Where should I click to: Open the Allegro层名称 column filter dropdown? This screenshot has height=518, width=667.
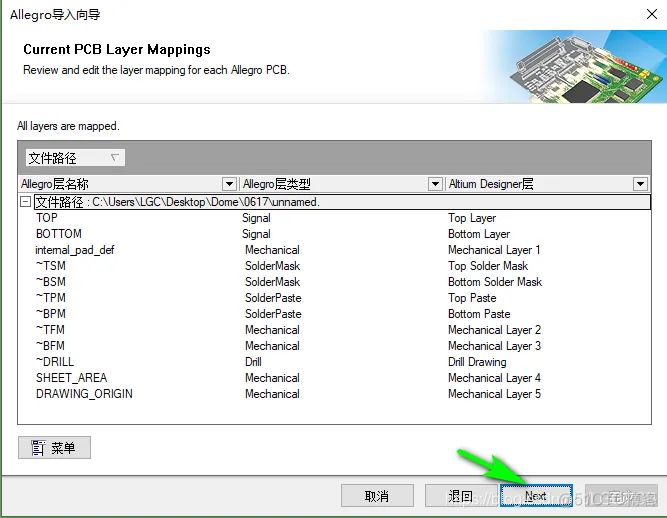229,184
